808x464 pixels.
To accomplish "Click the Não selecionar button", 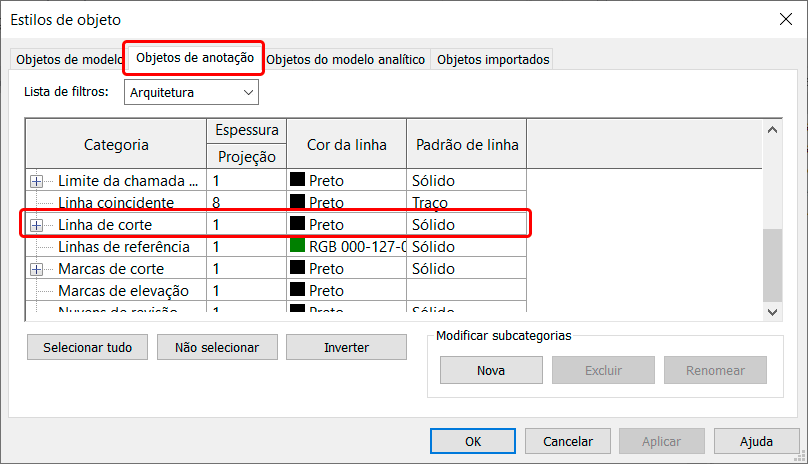I will (217, 347).
